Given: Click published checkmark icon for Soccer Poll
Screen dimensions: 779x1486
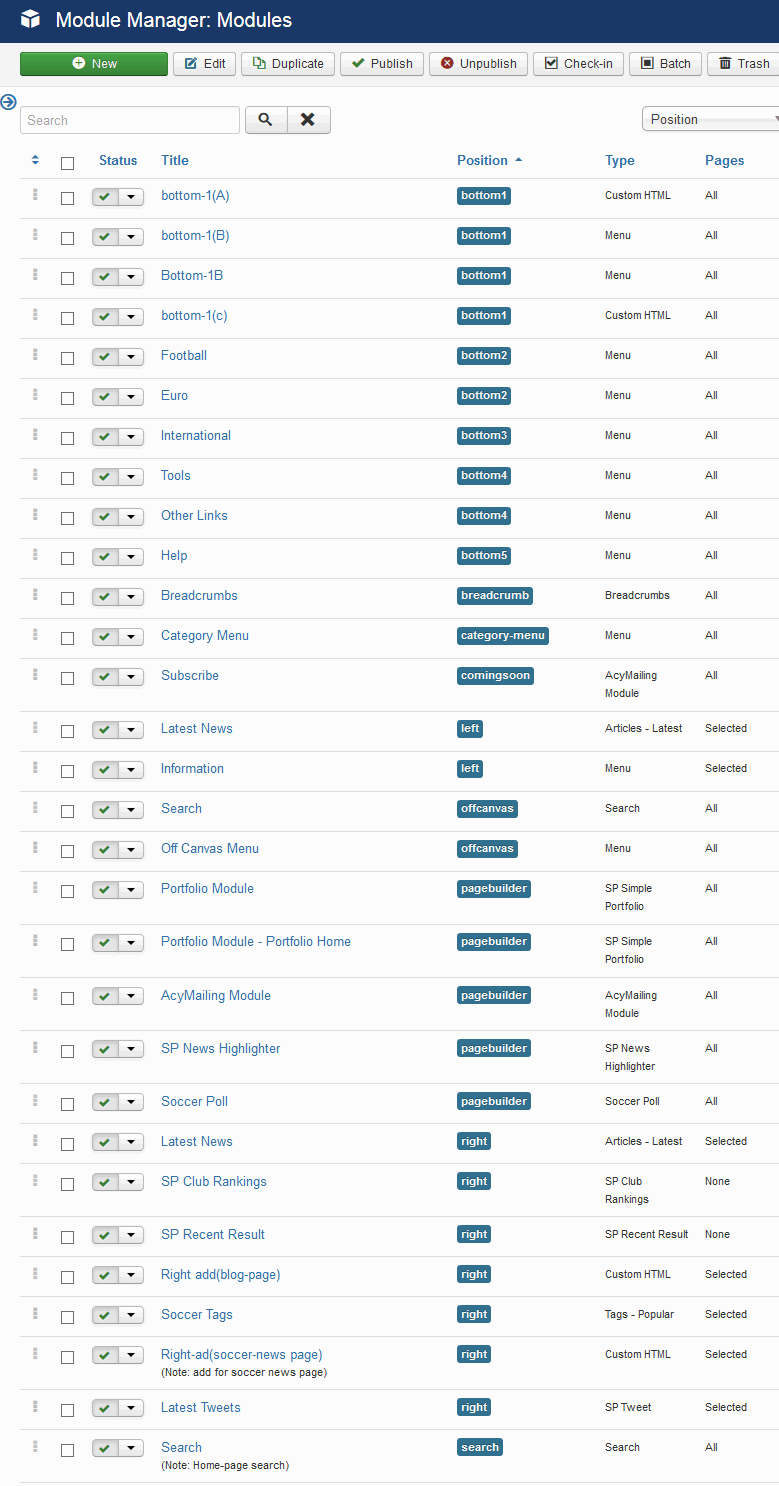Looking at the screenshot, I should (x=105, y=1103).
